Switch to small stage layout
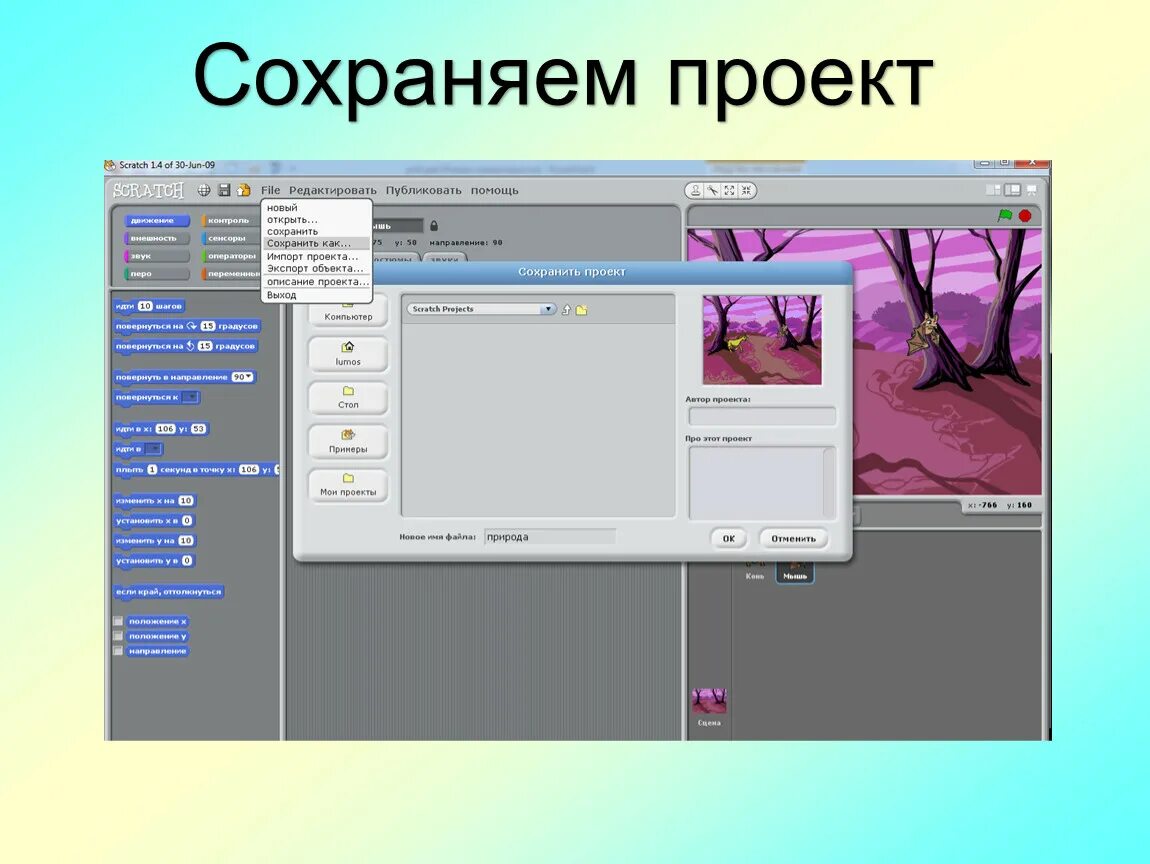 993,190
